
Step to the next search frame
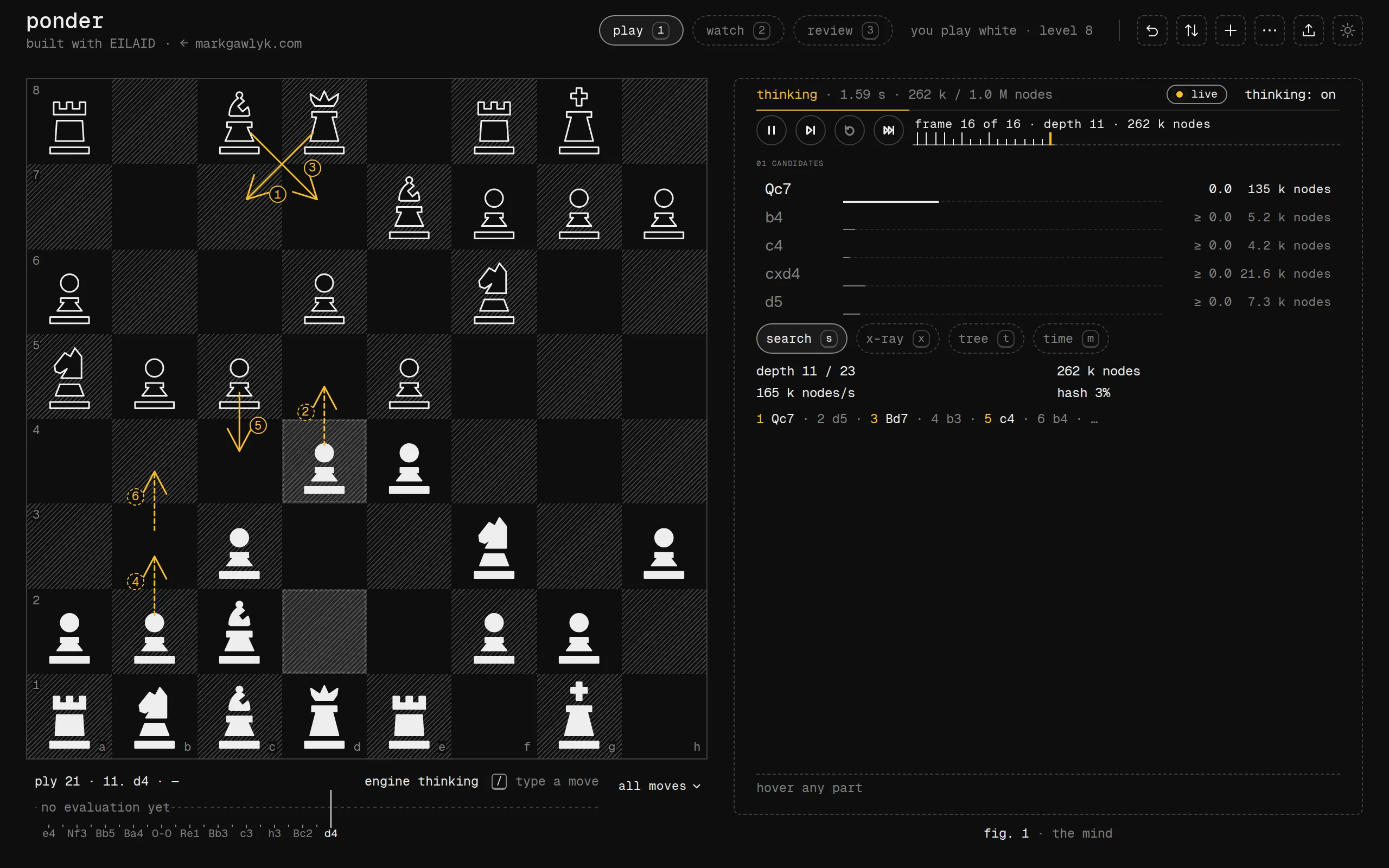811,130
